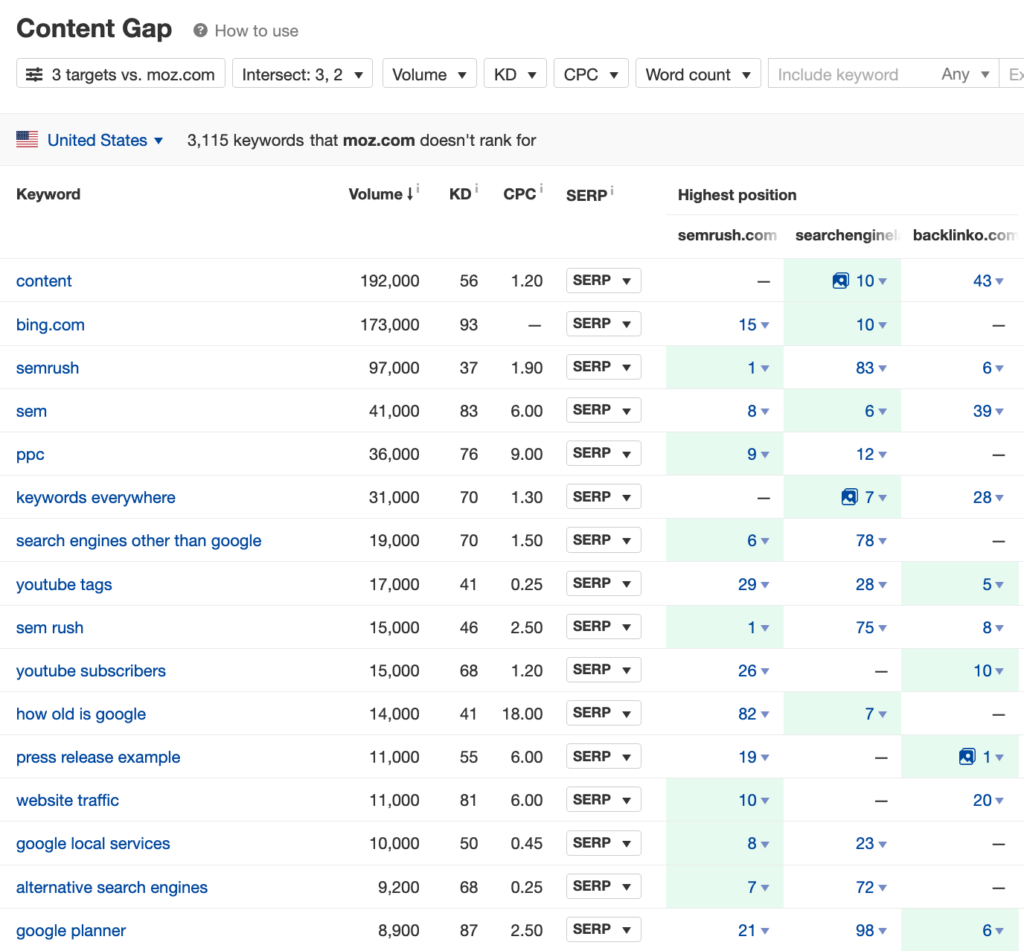Image resolution: width=1024 pixels, height=951 pixels.
Task: Open the Volume filter dropdown
Action: (429, 74)
